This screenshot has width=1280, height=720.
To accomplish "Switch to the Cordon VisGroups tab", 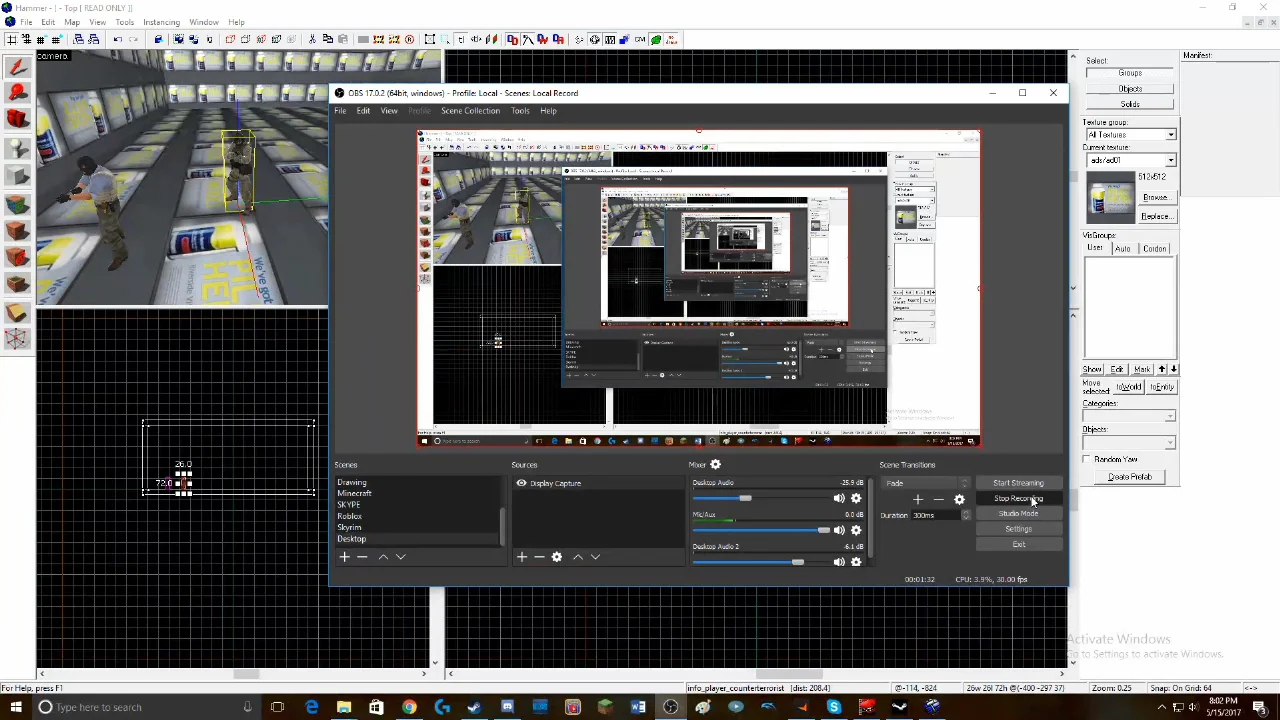I will (x=1155, y=249).
